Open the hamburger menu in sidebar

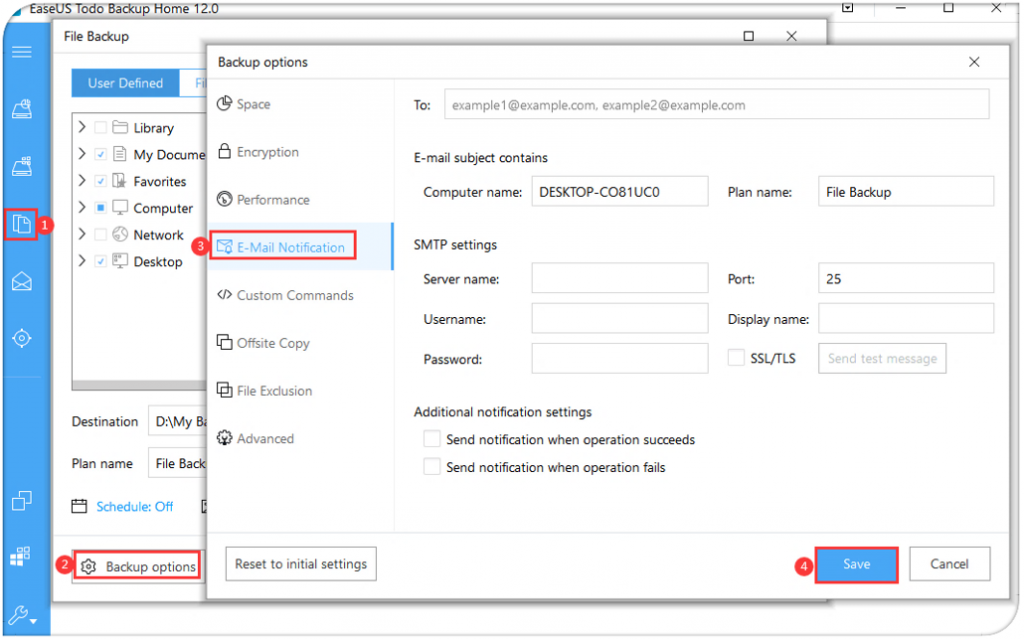(x=21, y=52)
